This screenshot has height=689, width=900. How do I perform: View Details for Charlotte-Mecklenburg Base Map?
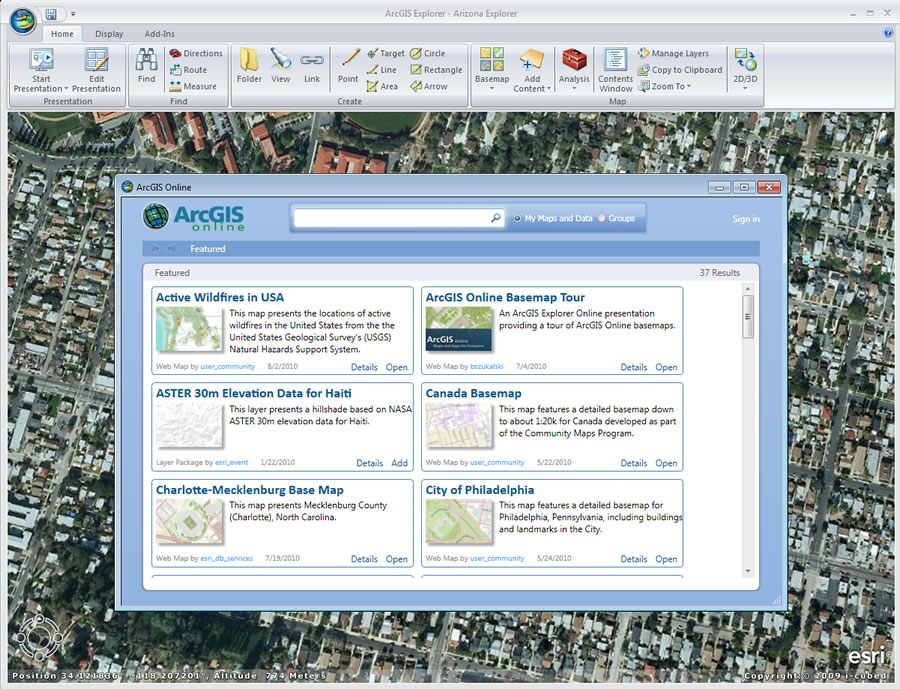[x=364, y=559]
